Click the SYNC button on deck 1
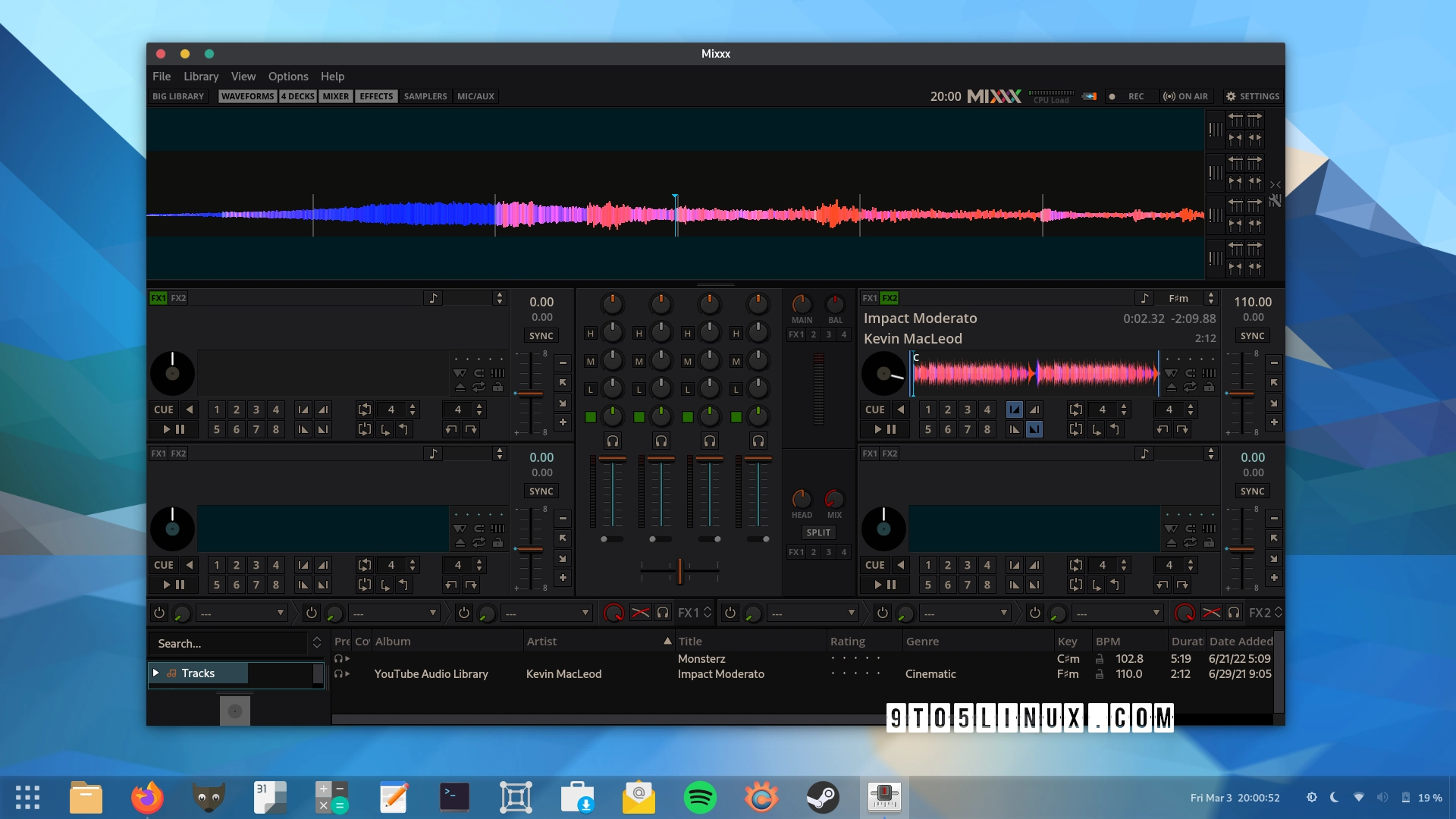 [542, 335]
